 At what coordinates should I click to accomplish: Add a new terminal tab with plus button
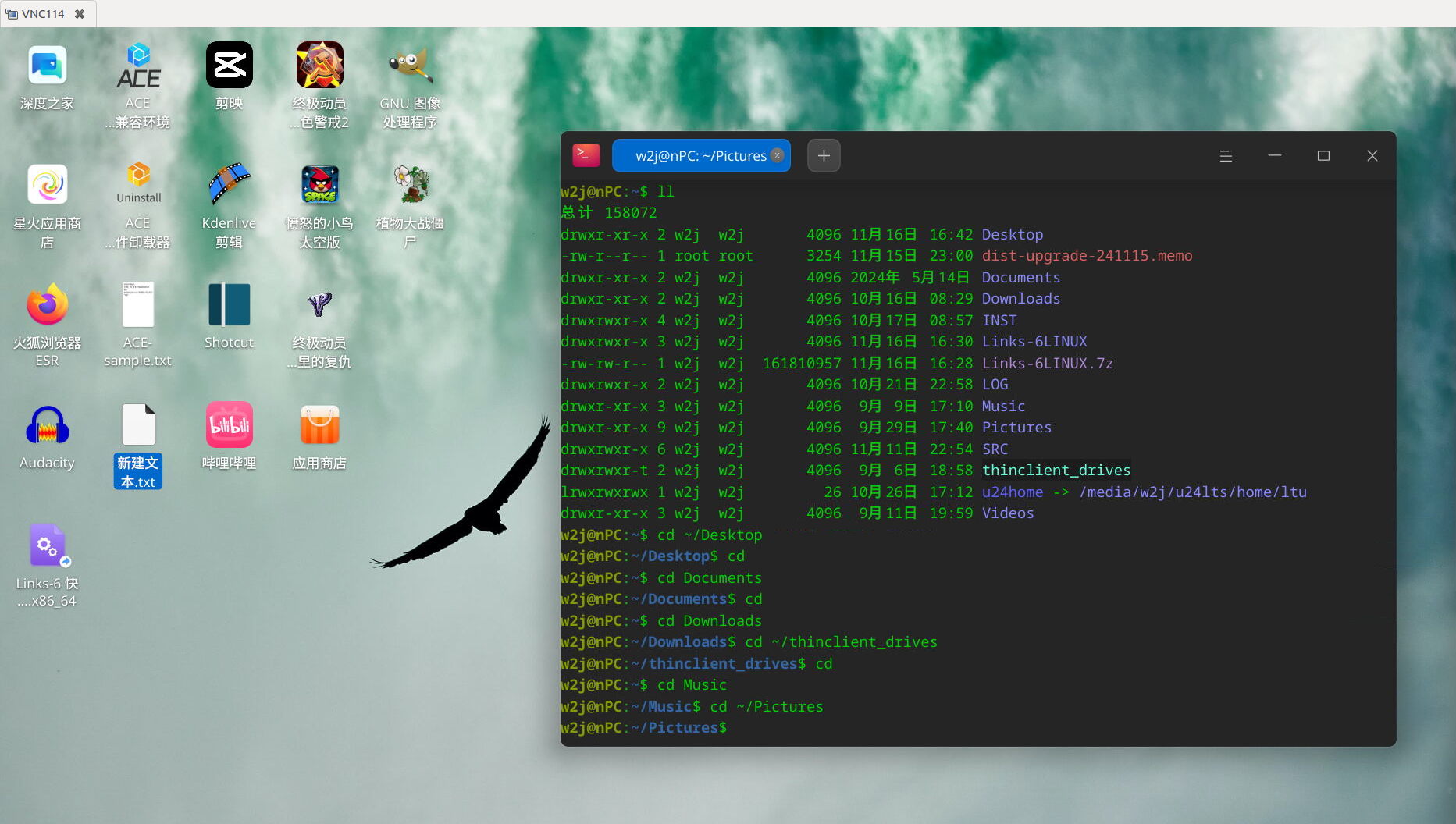point(824,155)
